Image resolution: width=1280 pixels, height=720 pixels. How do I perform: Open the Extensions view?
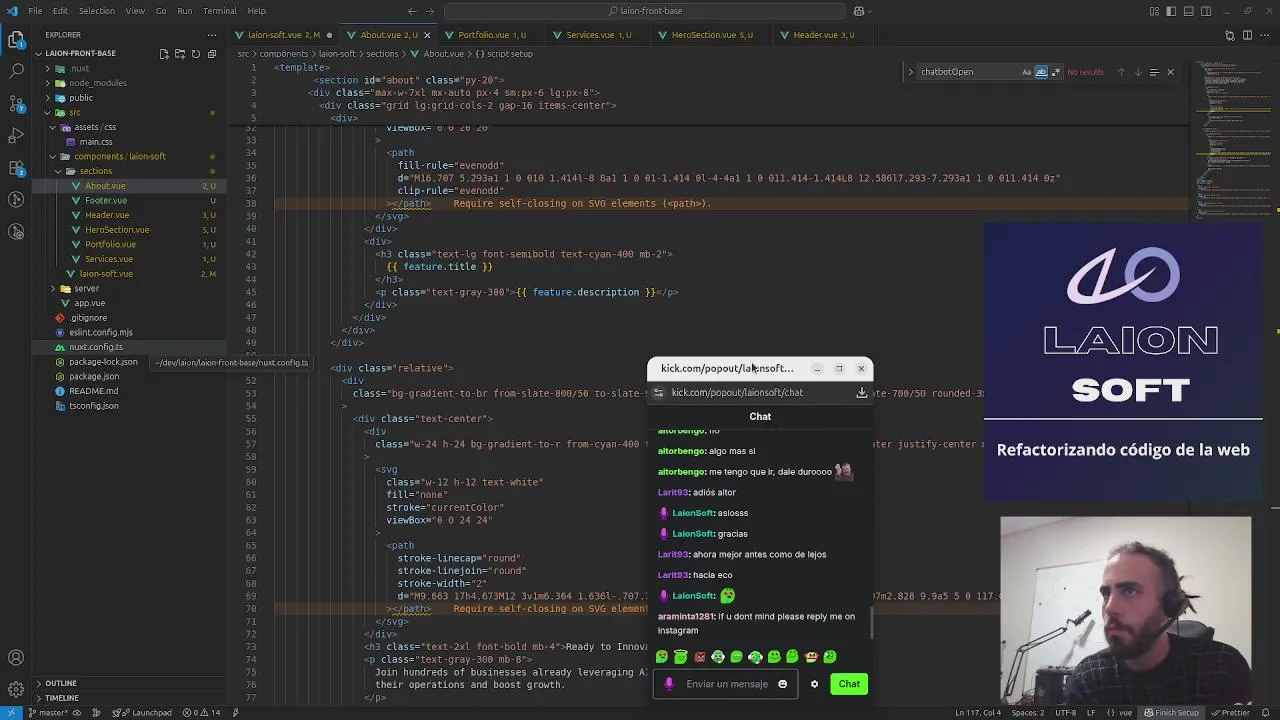16,167
